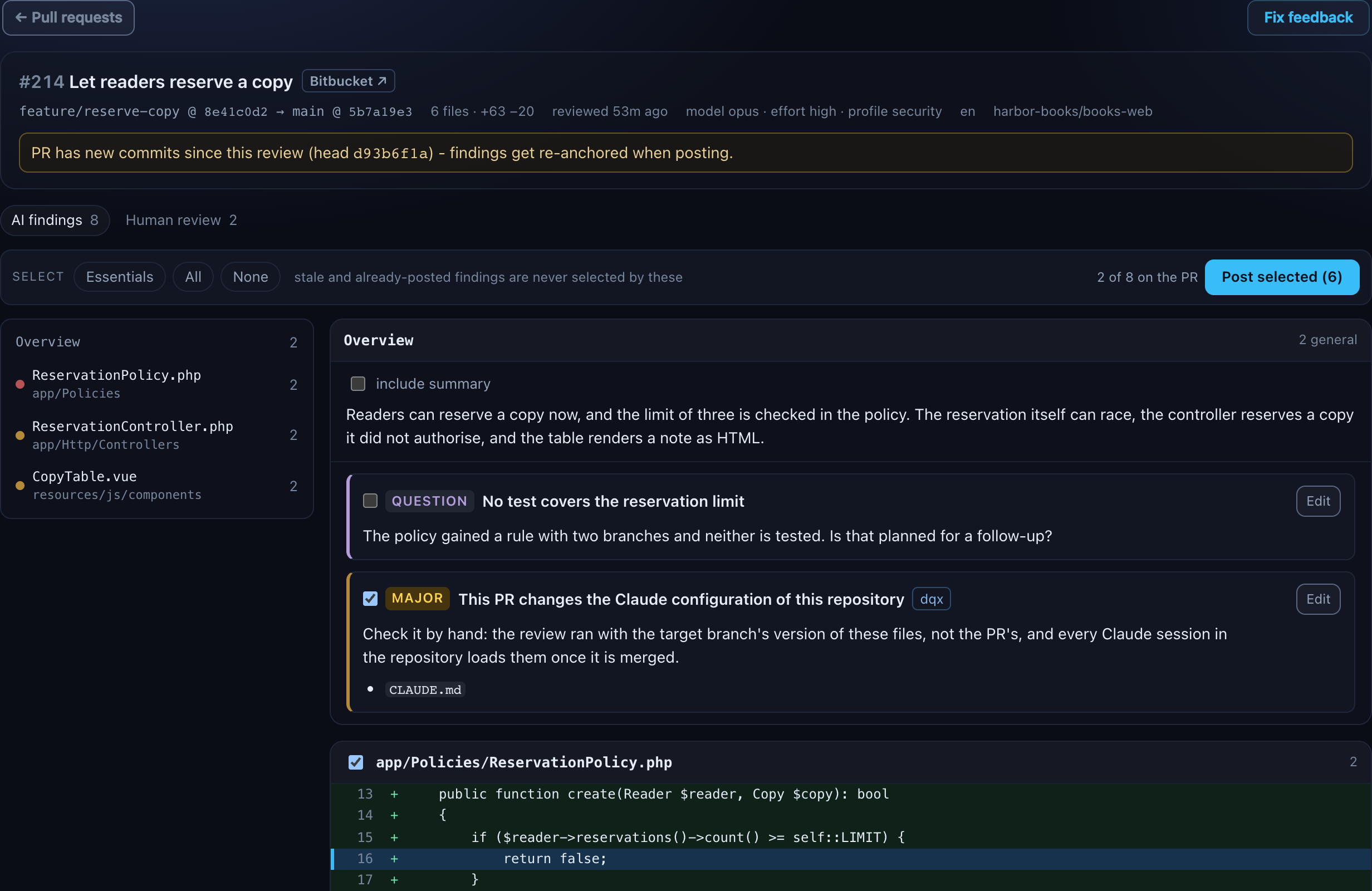This screenshot has height=891, width=1372.
Task: Click diff line 15 with the LIMIT check
Action: [851, 838]
